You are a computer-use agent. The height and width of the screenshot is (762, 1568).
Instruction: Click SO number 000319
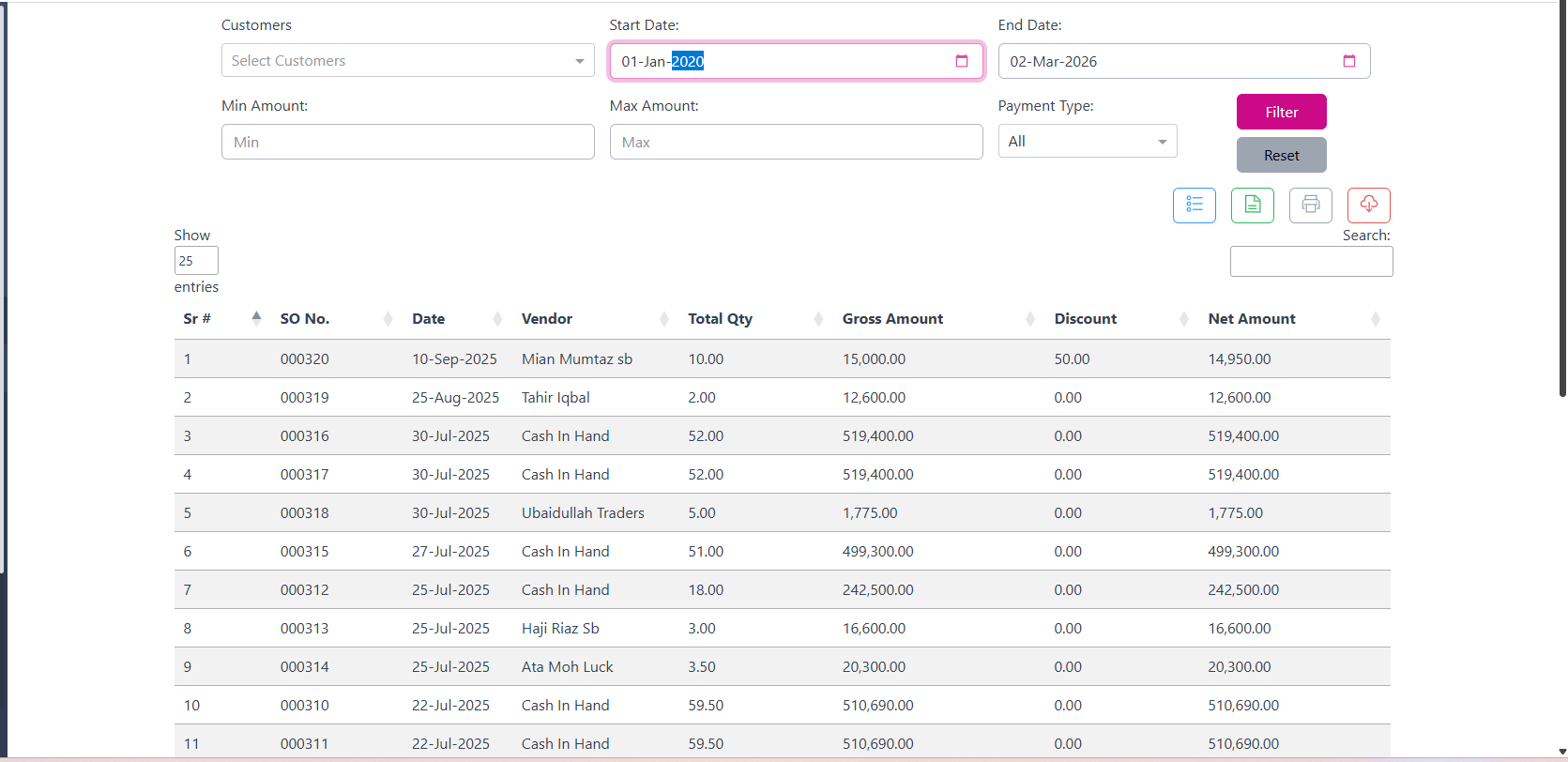pyautogui.click(x=304, y=398)
